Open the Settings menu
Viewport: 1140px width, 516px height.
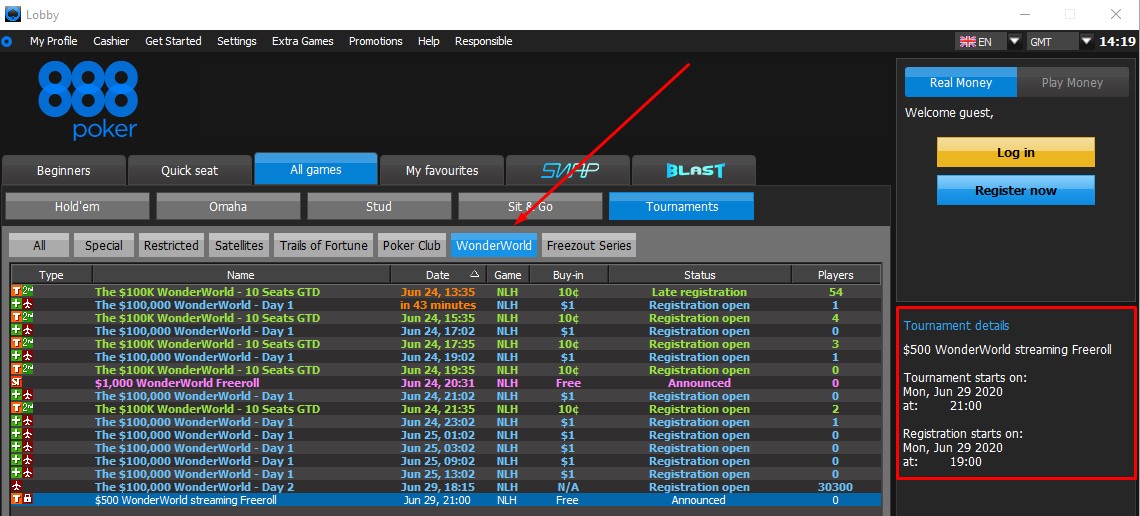click(x=236, y=41)
